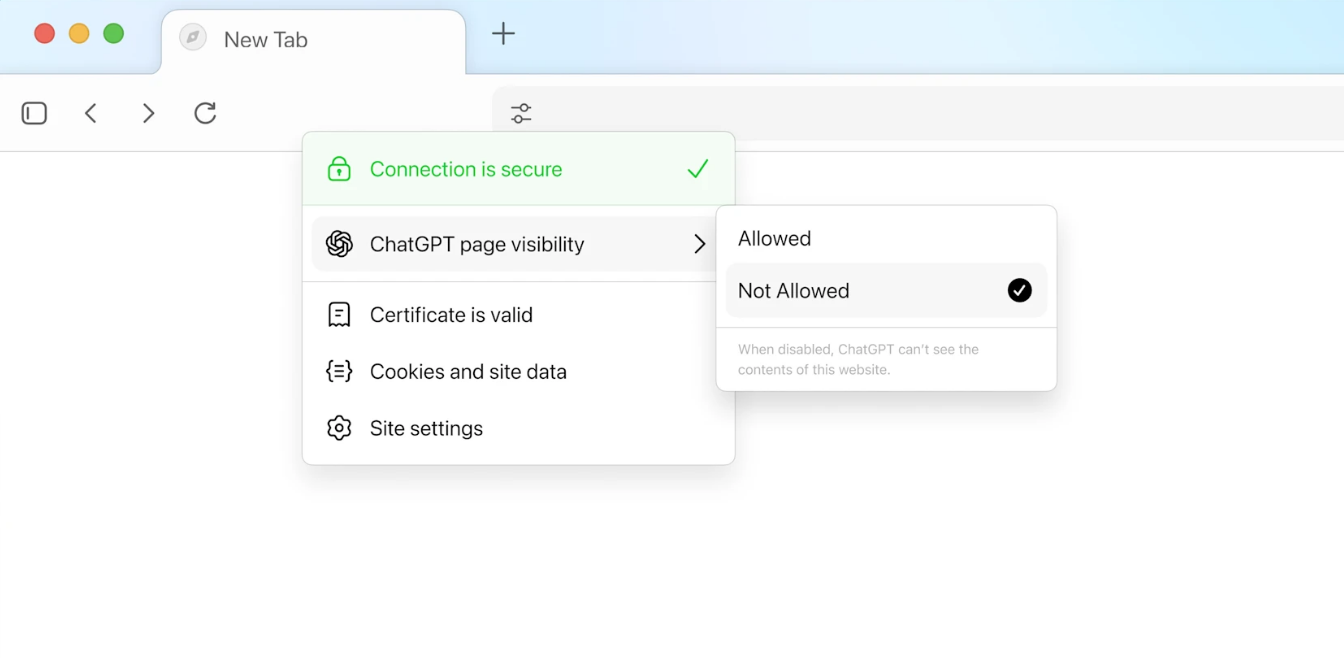Click the ChatGPT logo icon in the menu
1344x658 pixels.
[x=339, y=243]
